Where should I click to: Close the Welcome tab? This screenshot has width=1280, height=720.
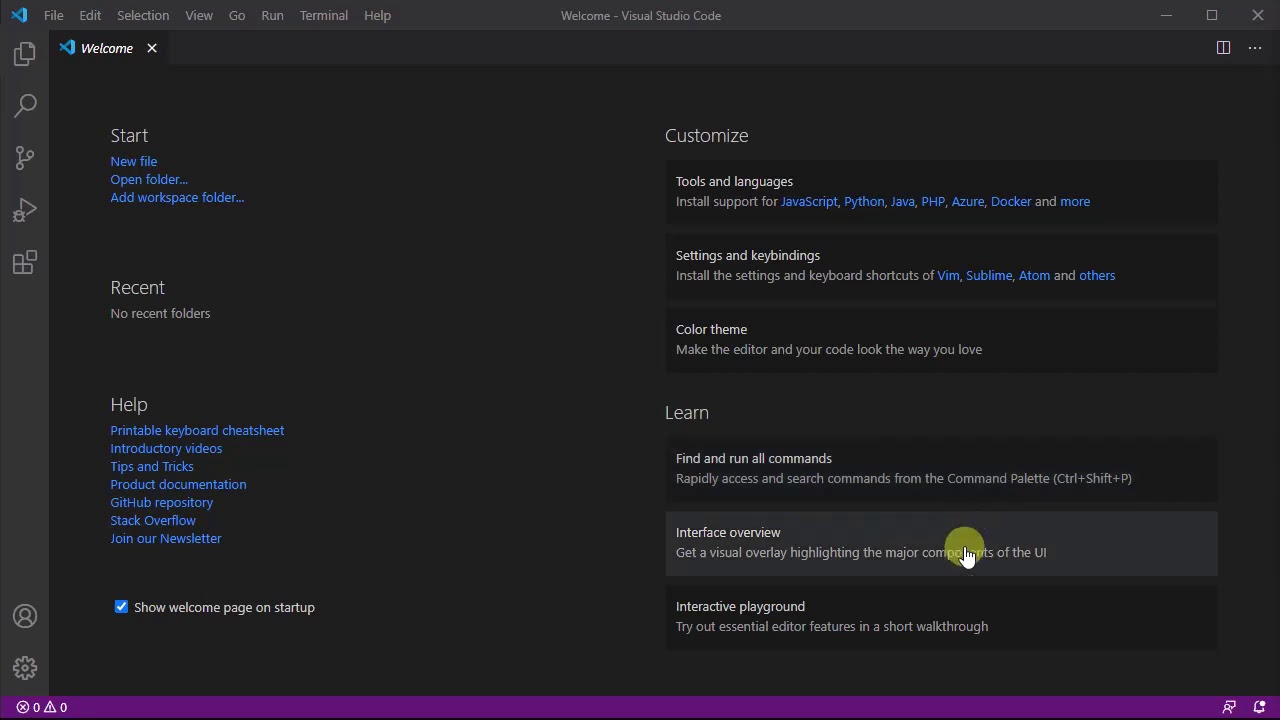tap(152, 48)
